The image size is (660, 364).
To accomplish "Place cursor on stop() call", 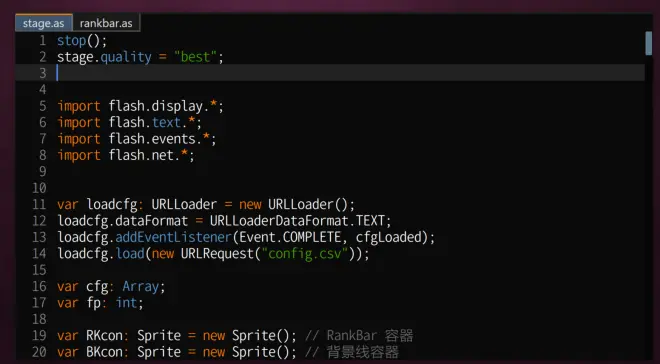I will [x=82, y=41].
